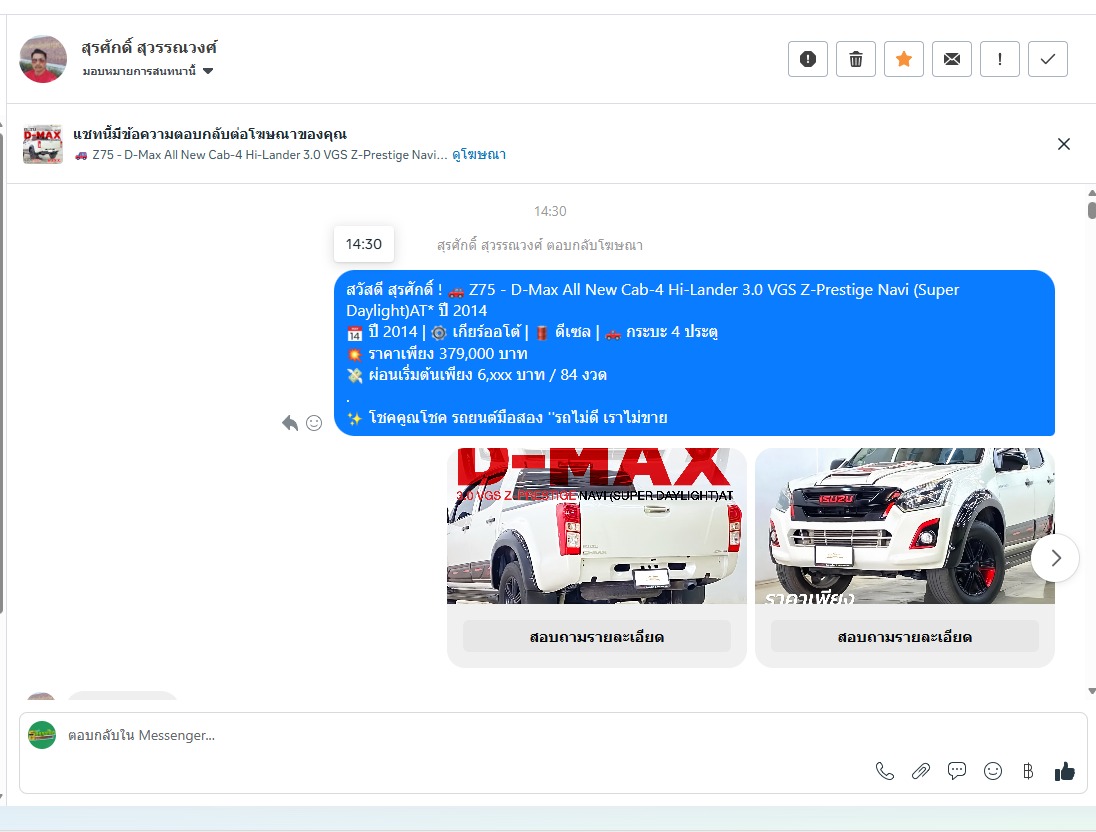
Task: Click สอบถามรายละเอียด under front car image
Action: coord(904,637)
